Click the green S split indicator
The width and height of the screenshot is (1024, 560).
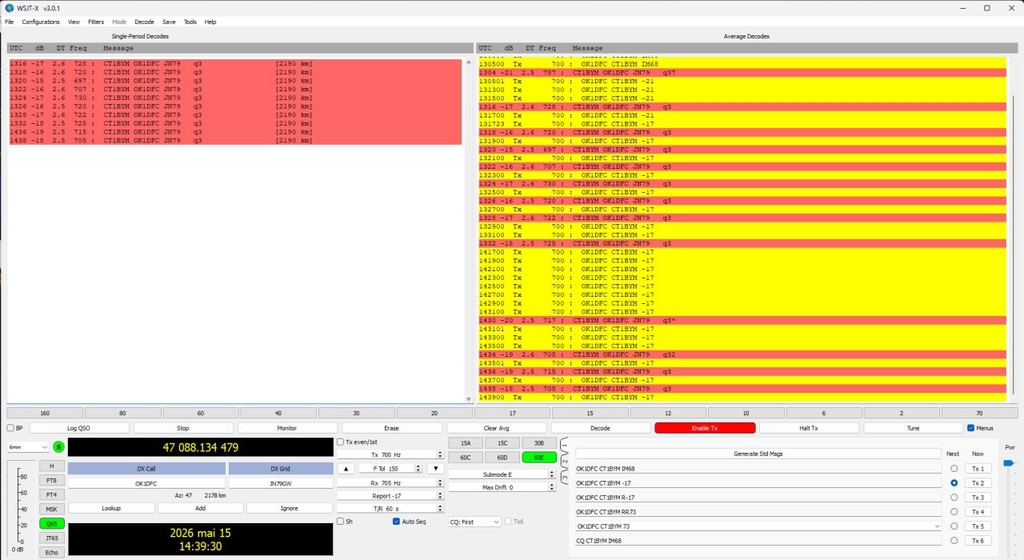59,447
